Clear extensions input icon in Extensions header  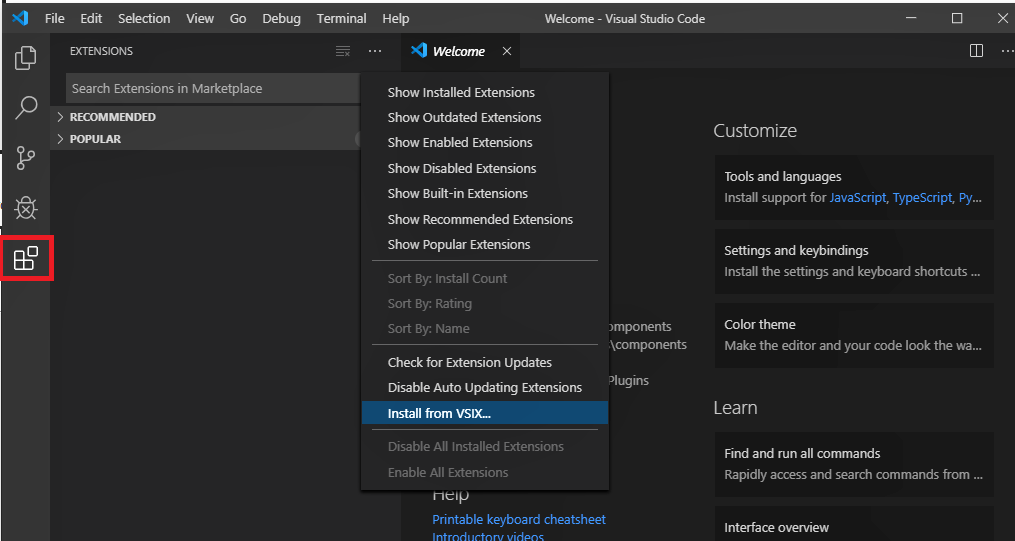(343, 51)
